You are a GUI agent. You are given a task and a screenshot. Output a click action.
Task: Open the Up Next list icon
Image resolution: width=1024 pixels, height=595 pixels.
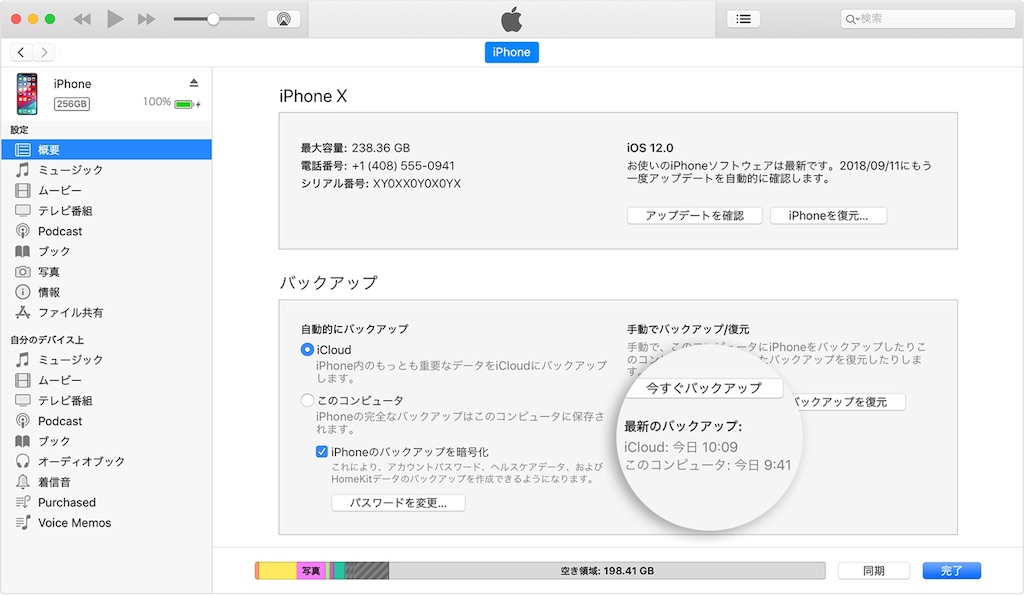(743, 19)
